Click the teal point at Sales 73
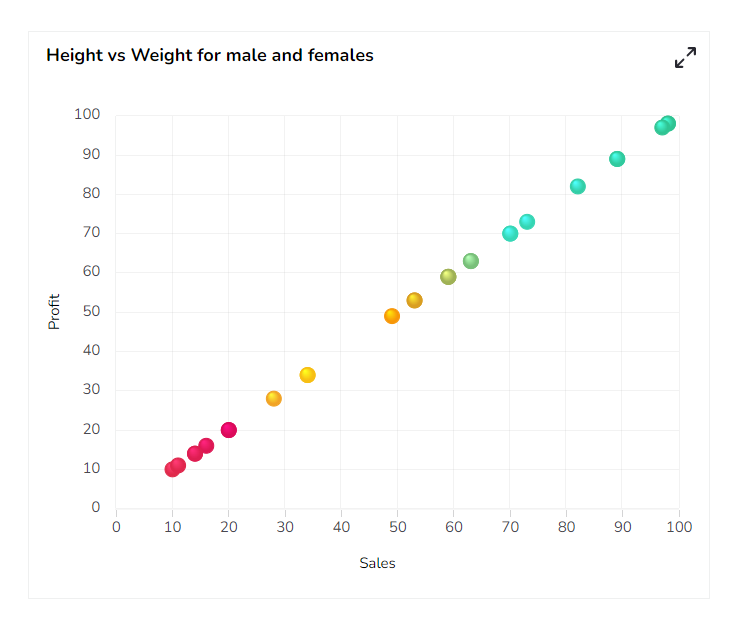Screen dimensions: 743x634 [x=527, y=222]
